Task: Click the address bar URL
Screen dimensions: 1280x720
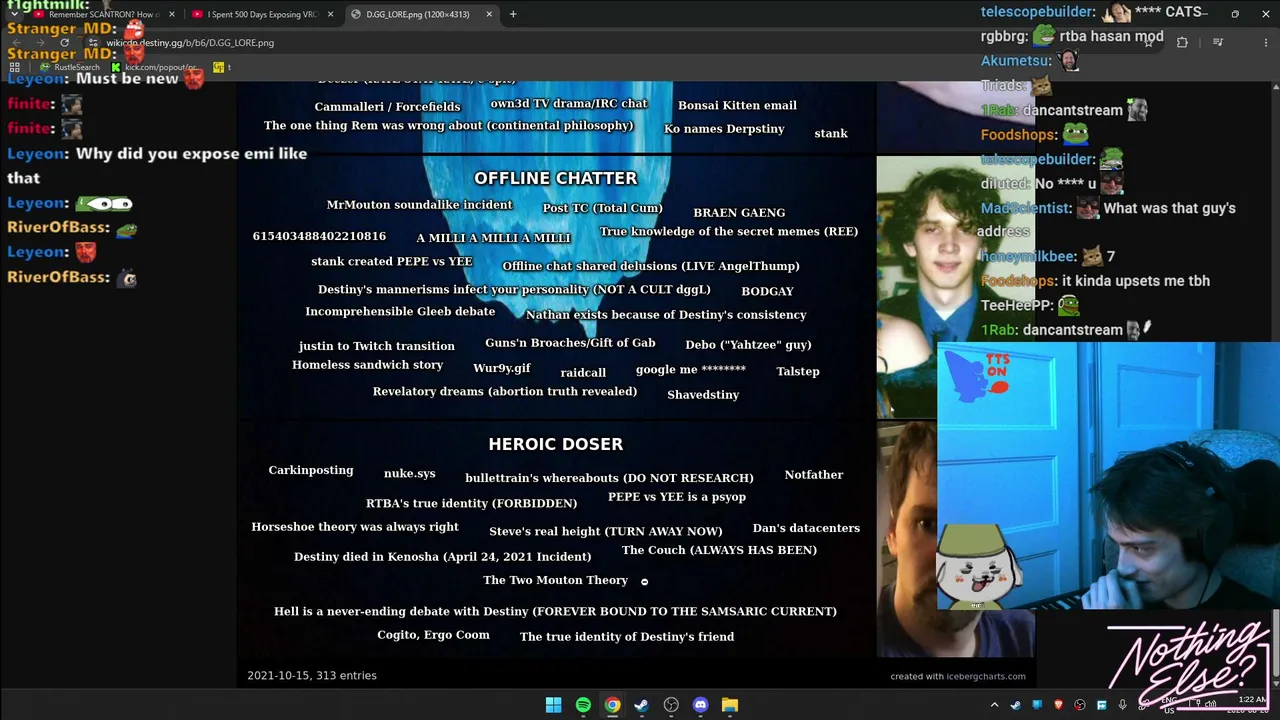Action: coord(190,43)
